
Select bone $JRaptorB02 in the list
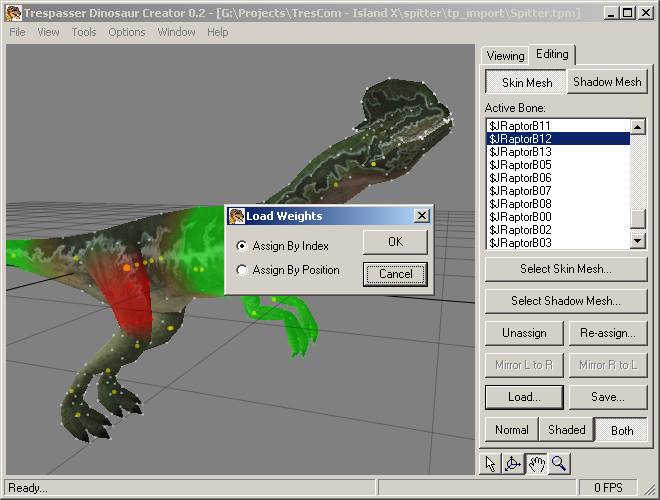coord(558,230)
